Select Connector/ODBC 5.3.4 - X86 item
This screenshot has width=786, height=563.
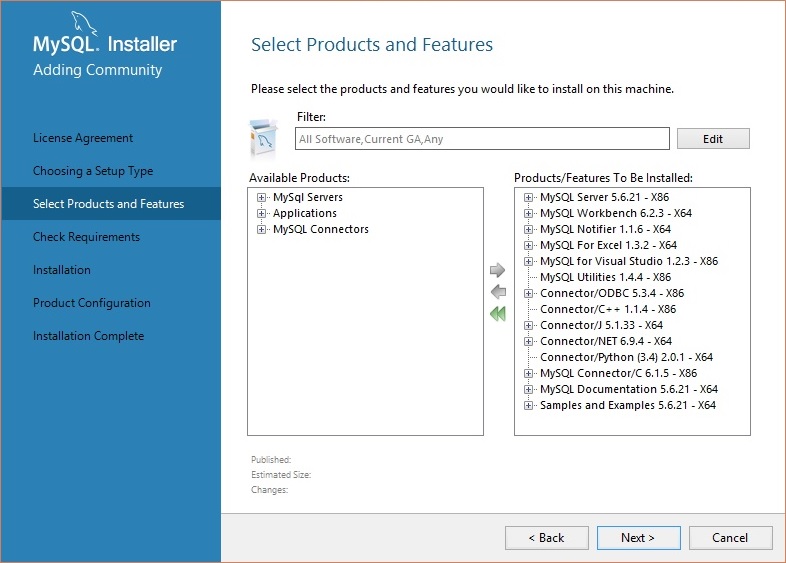click(x=612, y=294)
